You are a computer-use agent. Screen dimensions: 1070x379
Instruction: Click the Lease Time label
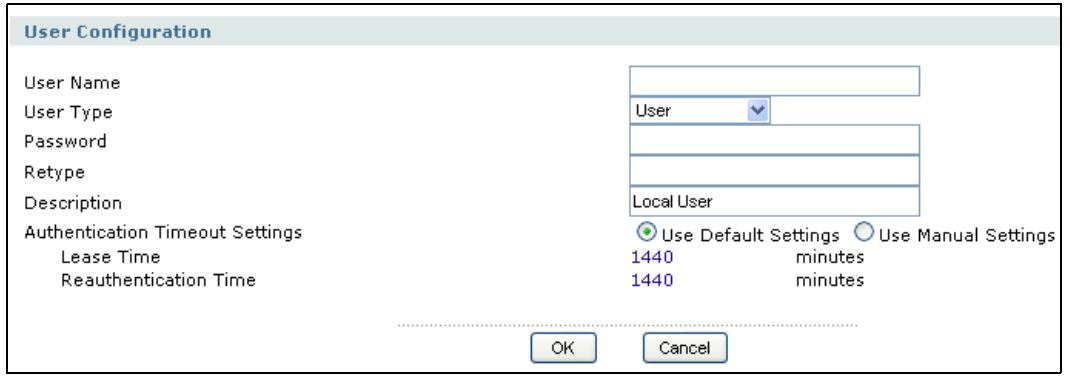[111, 257]
